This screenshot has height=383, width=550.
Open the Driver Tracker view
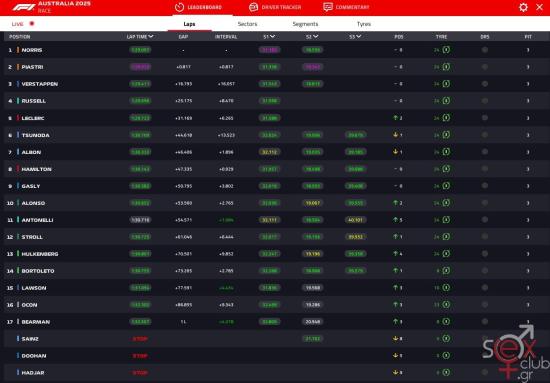[x=275, y=7]
